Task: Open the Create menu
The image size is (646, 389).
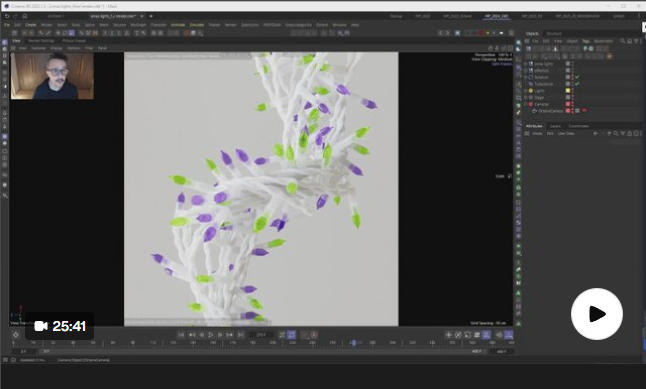Action: pyautogui.click(x=31, y=25)
